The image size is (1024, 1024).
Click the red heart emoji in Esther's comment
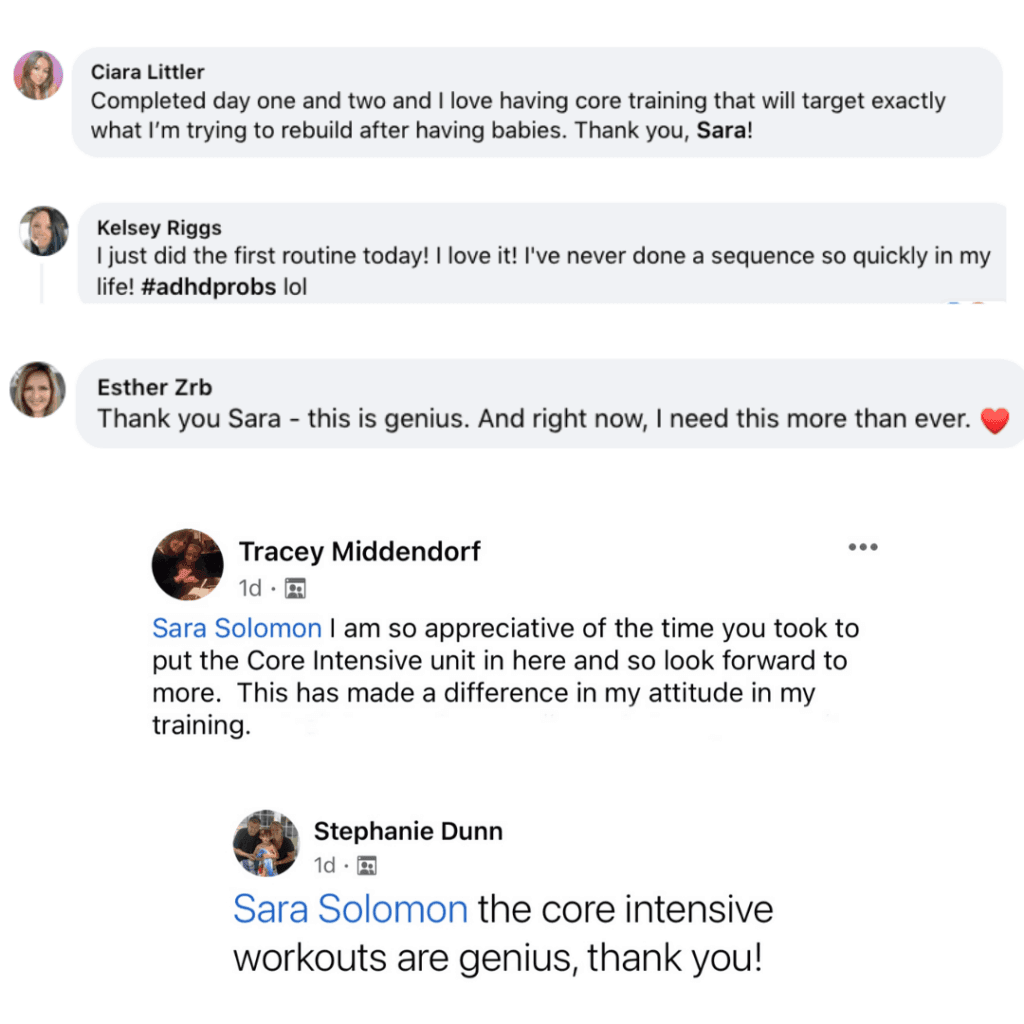coord(994,422)
